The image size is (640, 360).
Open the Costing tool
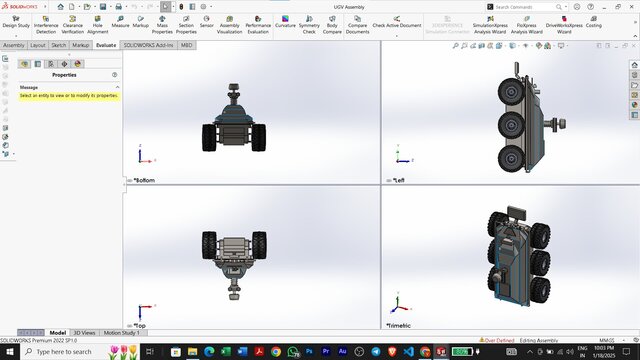[x=593, y=22]
